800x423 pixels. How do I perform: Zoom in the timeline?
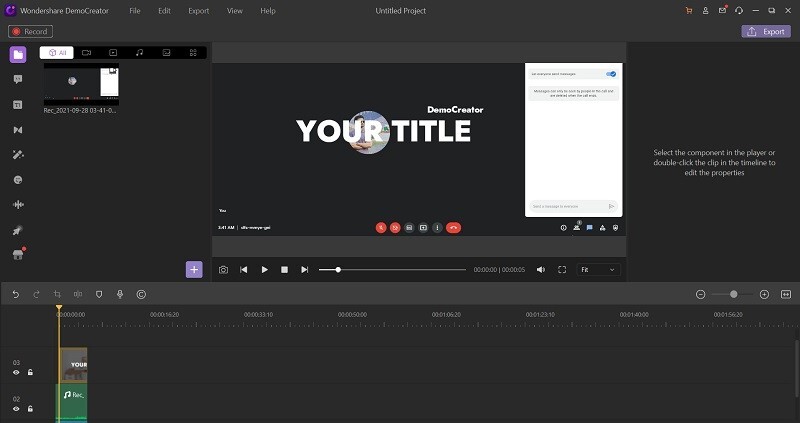[x=764, y=294]
